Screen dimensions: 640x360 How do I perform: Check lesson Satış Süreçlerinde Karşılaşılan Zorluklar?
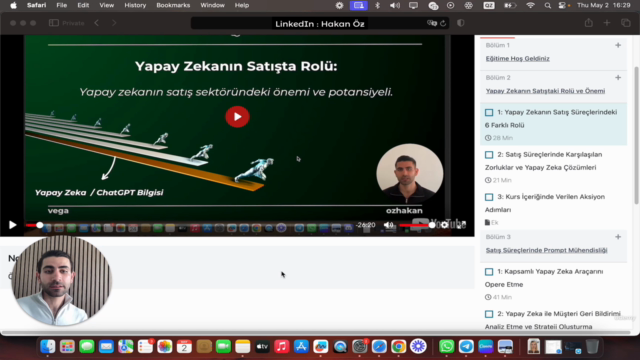[489, 155]
